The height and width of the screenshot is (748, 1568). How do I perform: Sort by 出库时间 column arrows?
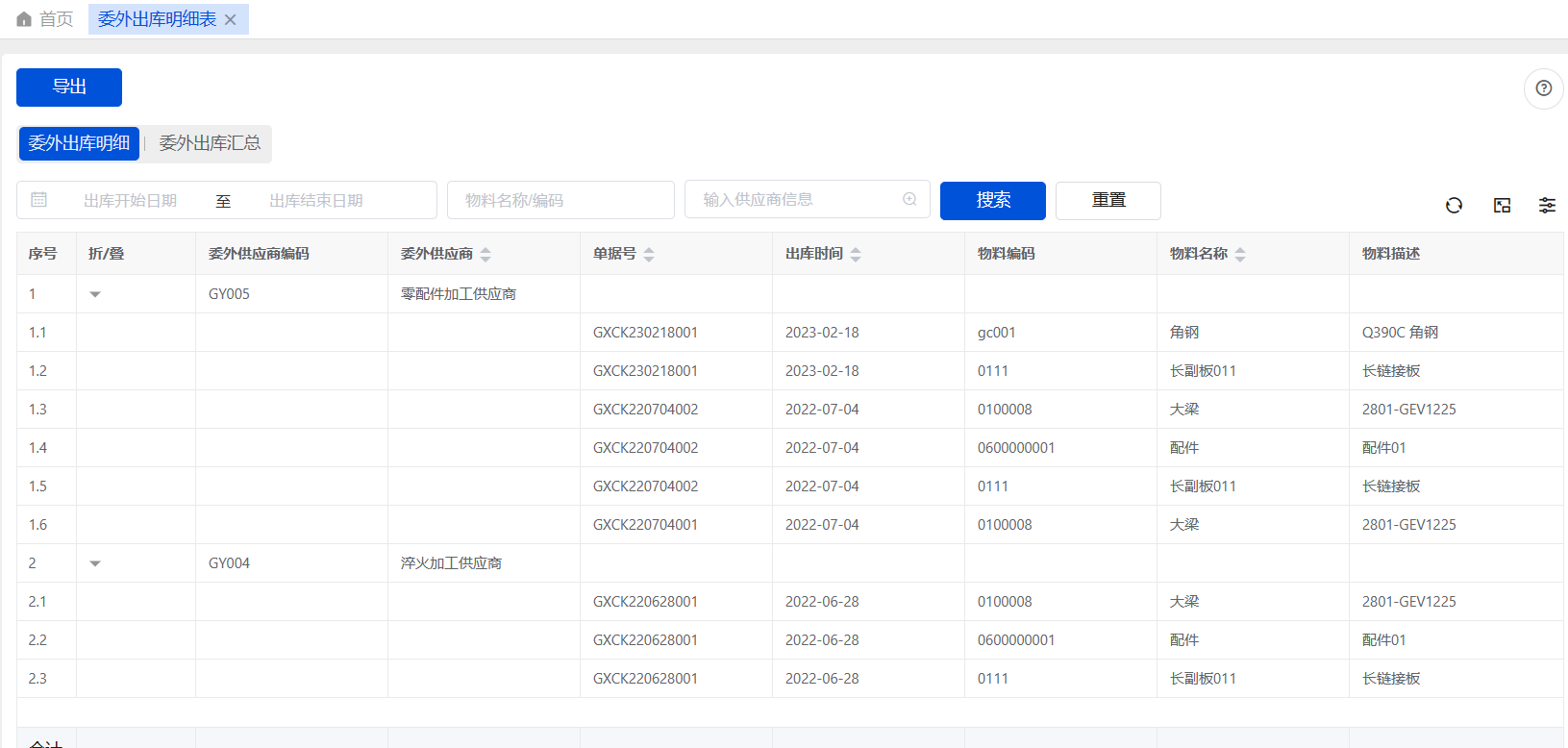856,254
